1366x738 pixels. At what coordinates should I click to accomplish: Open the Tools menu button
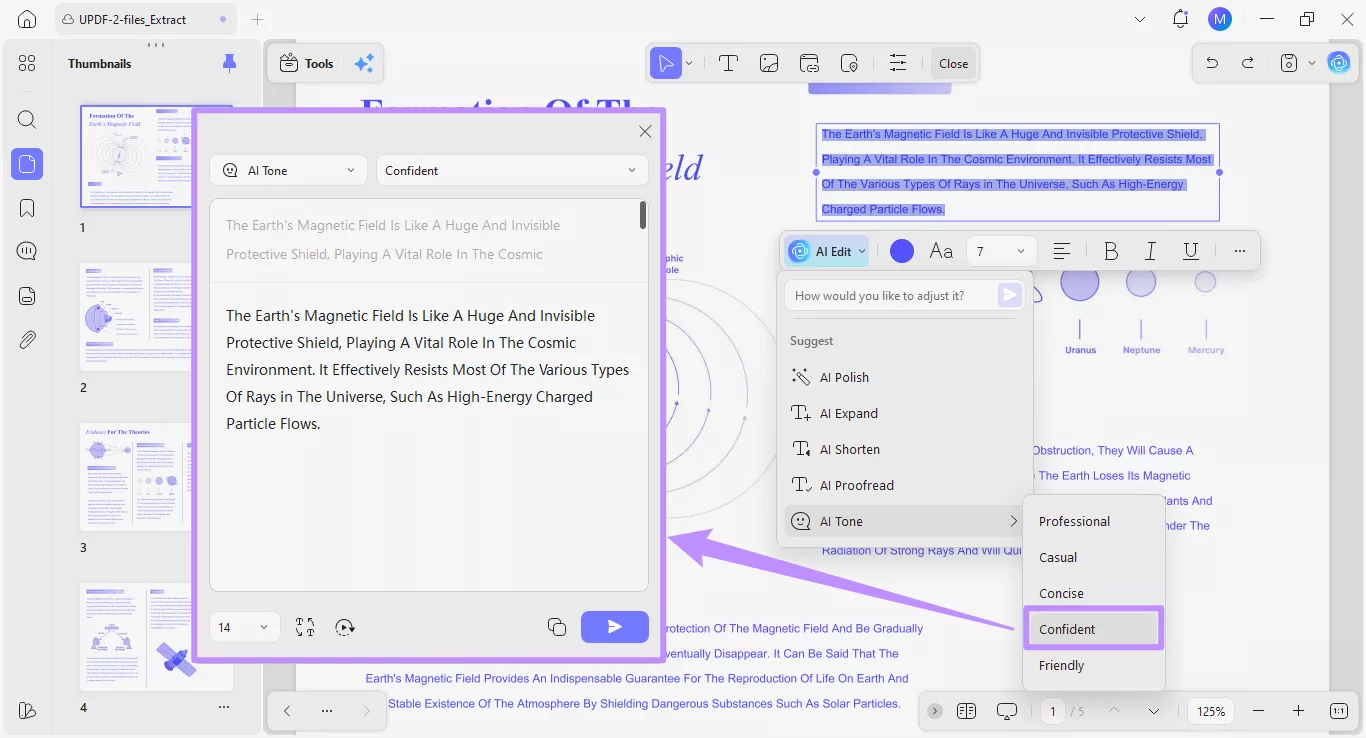307,63
